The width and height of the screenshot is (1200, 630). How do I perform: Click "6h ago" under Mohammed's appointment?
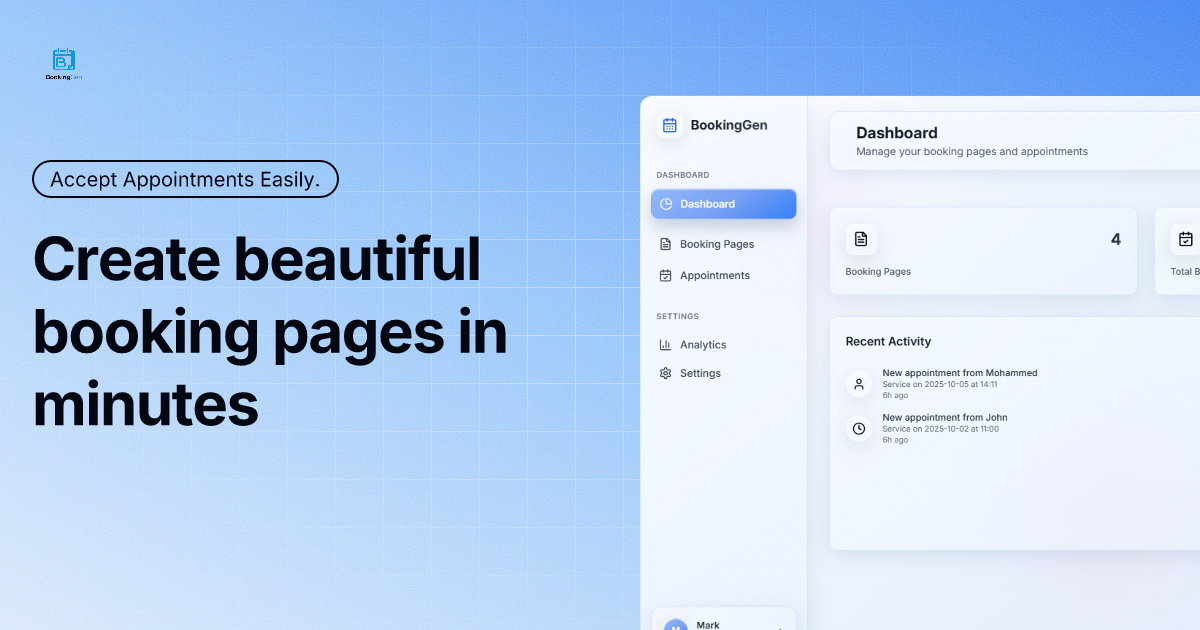point(895,396)
